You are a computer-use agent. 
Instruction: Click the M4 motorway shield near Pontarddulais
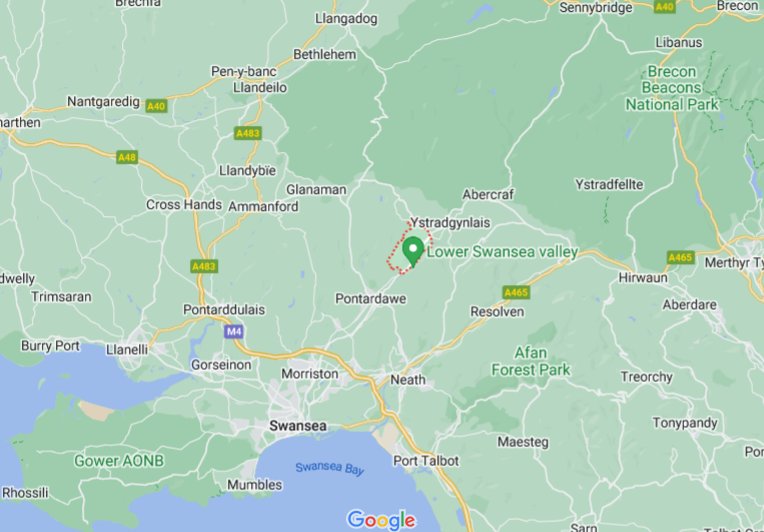(234, 332)
